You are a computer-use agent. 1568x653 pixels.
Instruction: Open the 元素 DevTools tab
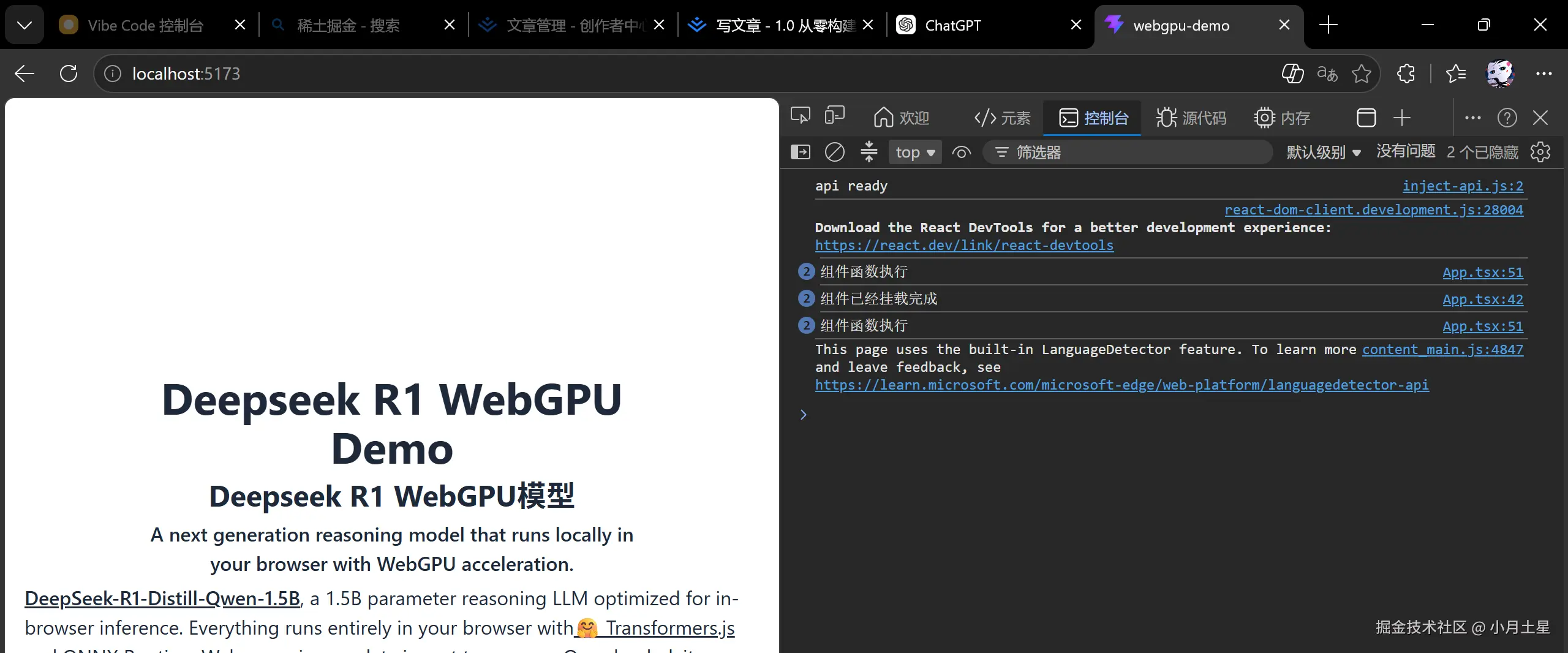click(1003, 118)
